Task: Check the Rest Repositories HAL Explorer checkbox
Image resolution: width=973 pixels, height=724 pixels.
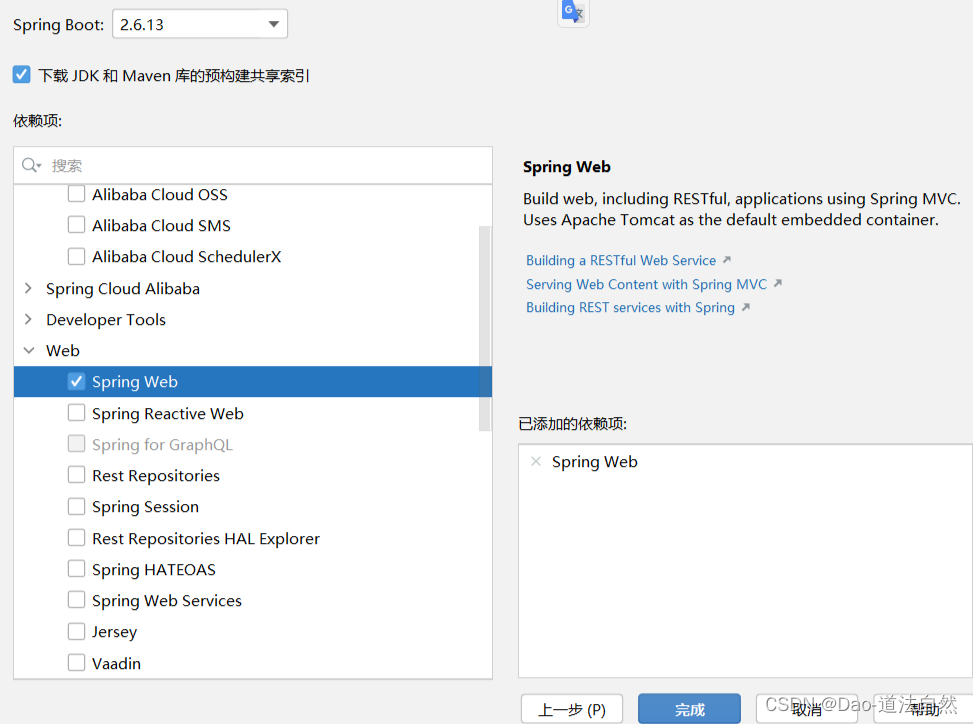Action: click(76, 537)
